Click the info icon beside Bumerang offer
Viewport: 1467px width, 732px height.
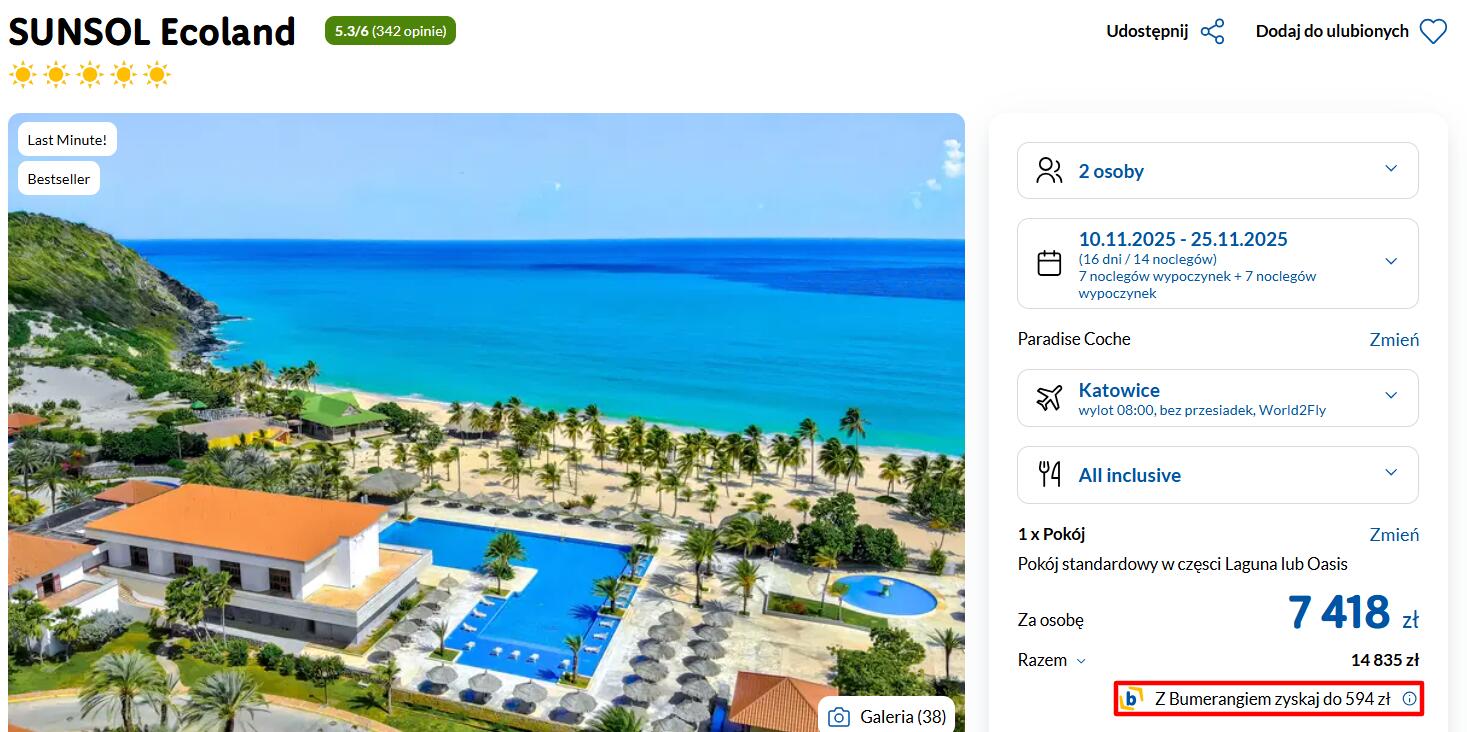click(x=1409, y=699)
